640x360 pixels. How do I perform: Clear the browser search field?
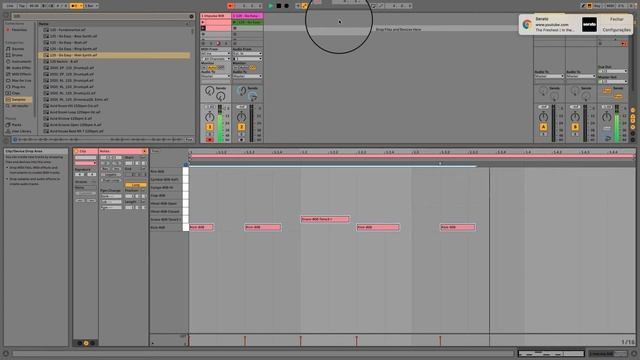point(191,16)
